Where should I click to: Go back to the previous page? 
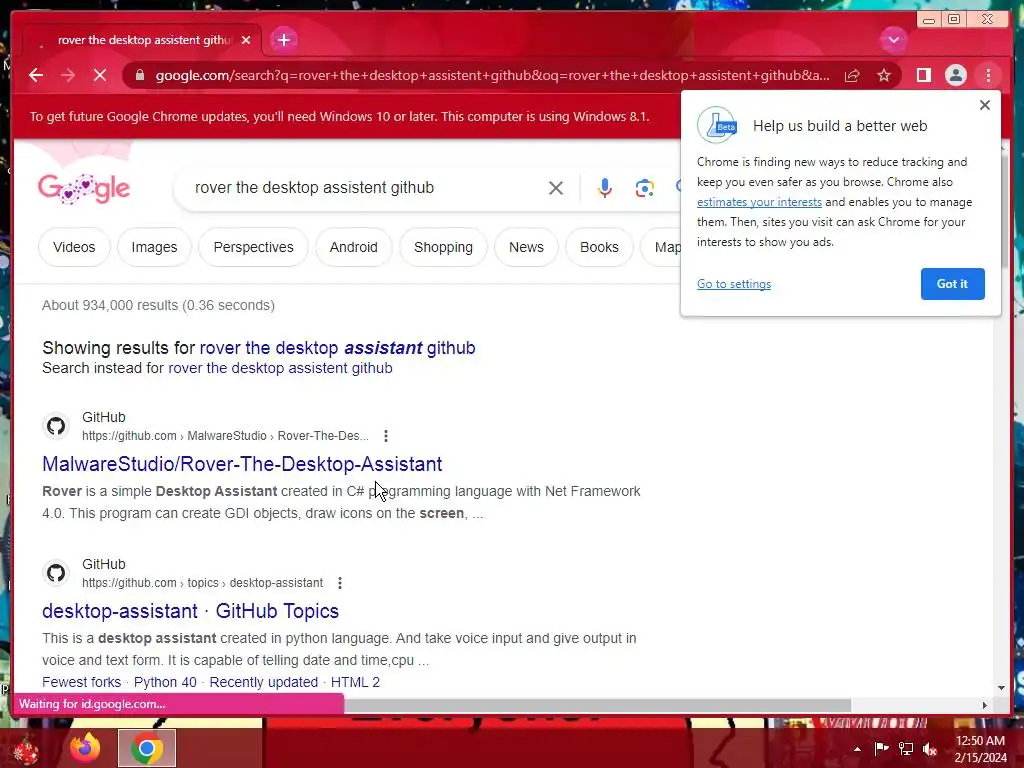coord(36,75)
